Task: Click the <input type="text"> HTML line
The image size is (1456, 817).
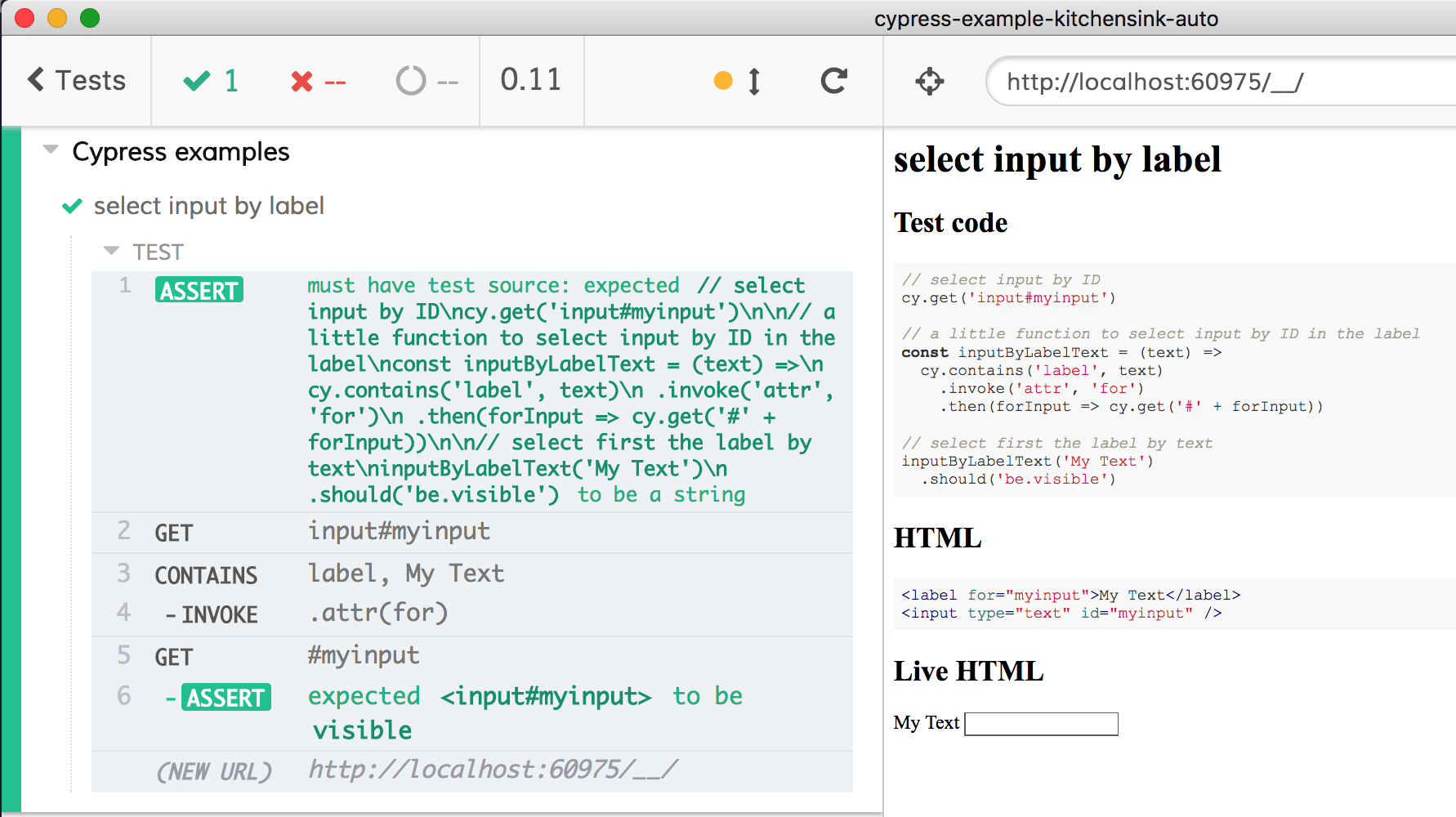Action: click(1061, 614)
